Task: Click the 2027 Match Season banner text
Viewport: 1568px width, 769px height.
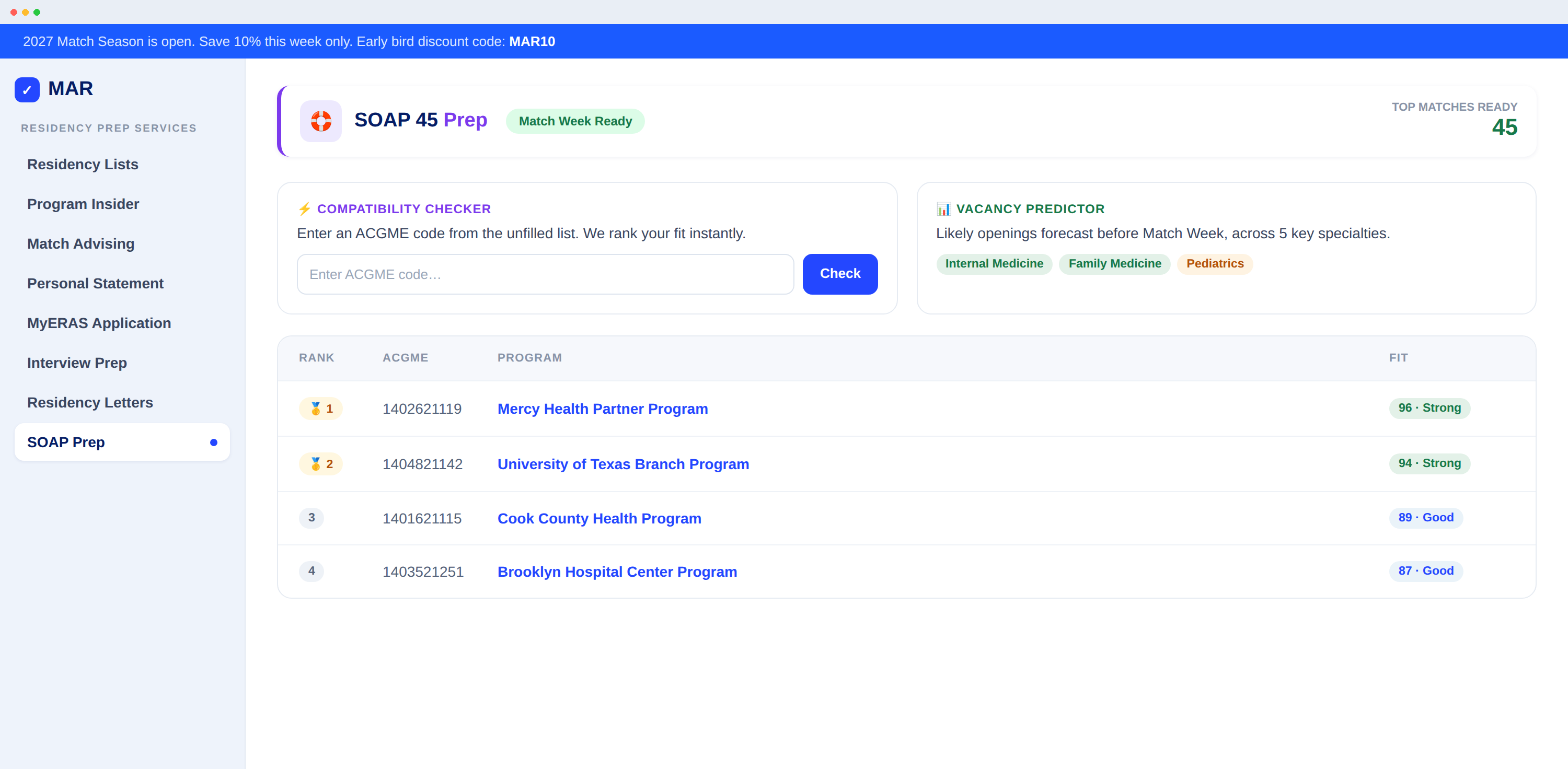Action: pyautogui.click(x=289, y=41)
